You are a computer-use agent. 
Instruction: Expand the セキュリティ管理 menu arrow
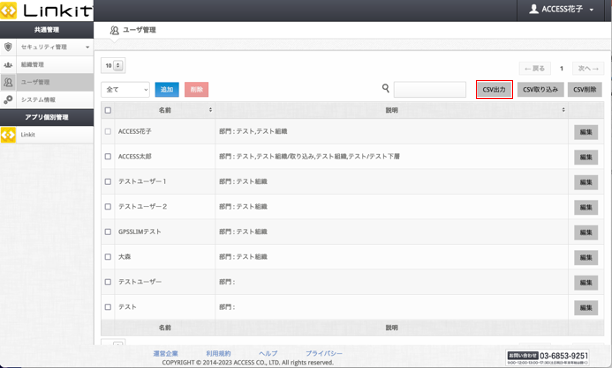click(87, 47)
